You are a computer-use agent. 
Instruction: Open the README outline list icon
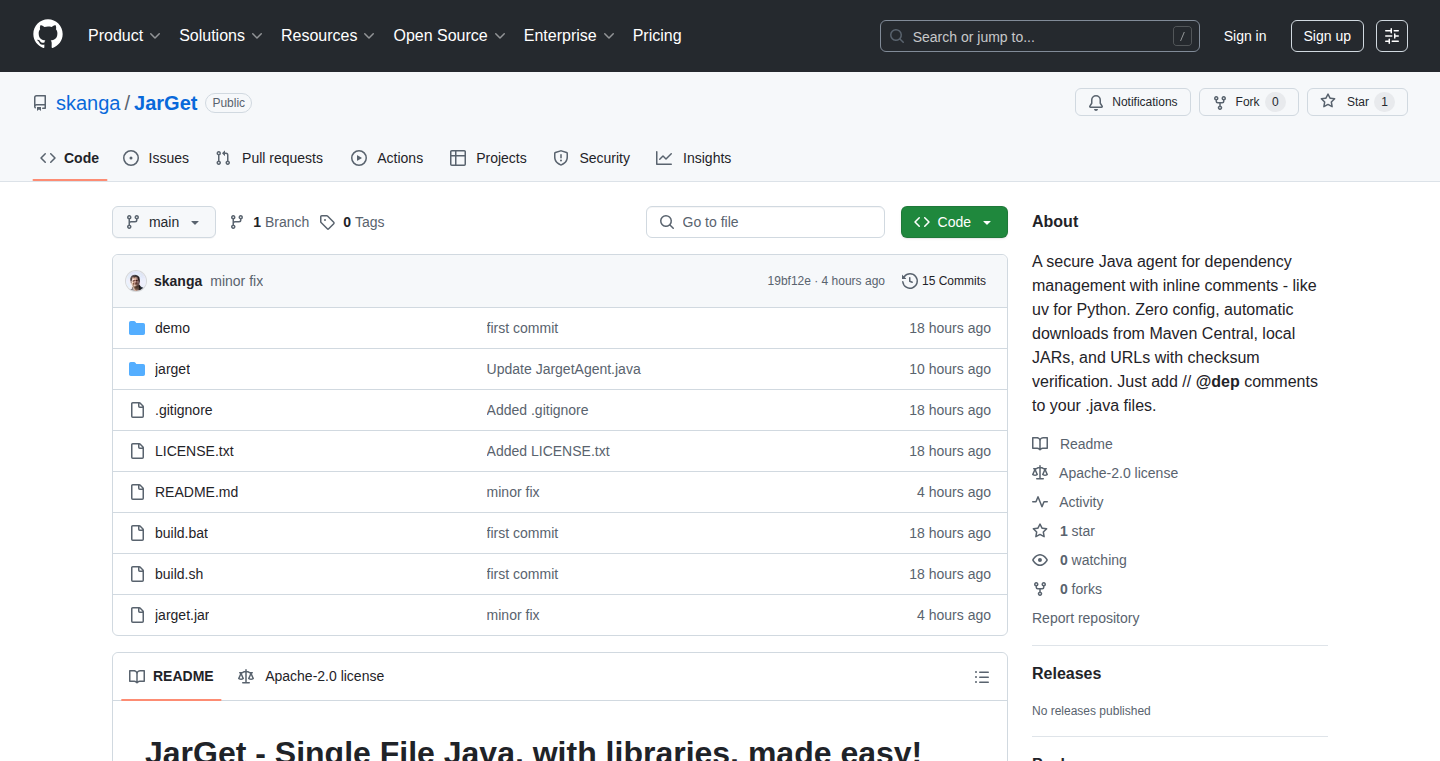click(982, 677)
